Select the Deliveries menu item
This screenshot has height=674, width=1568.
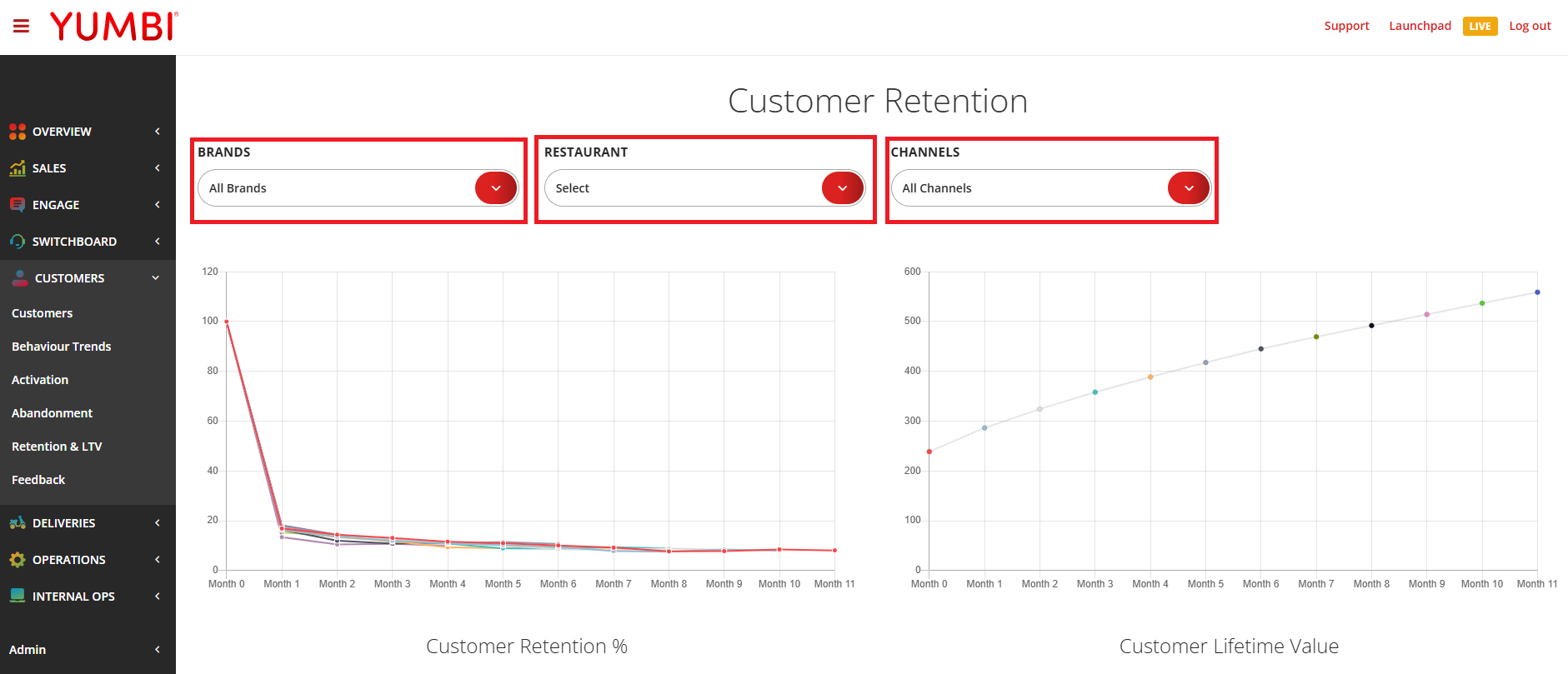point(88,523)
